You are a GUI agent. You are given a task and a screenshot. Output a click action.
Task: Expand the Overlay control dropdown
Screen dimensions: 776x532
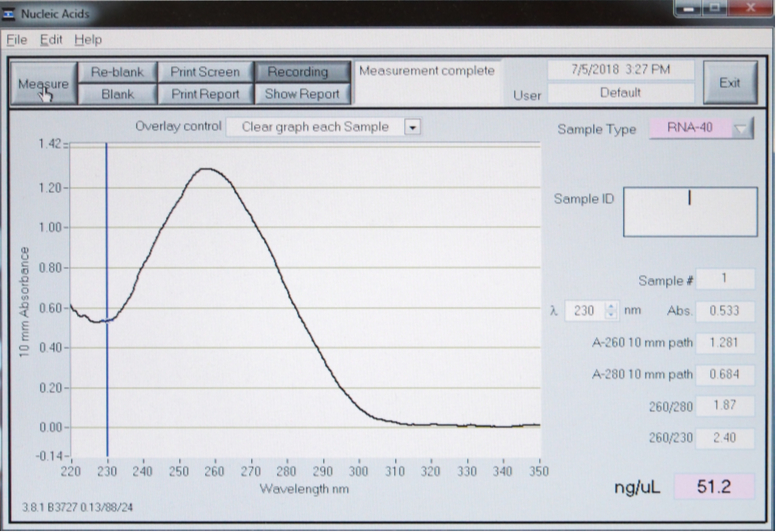click(414, 127)
